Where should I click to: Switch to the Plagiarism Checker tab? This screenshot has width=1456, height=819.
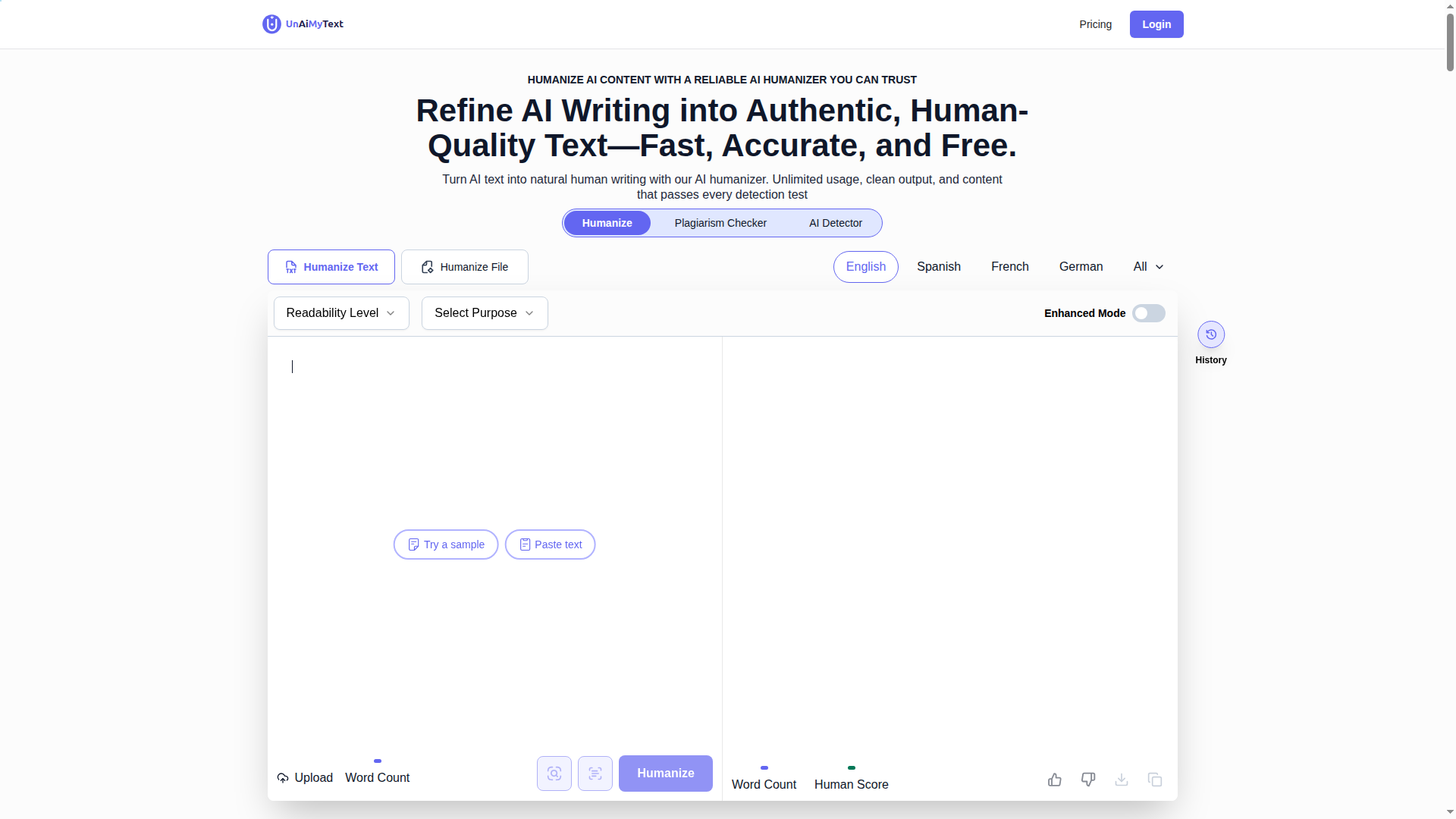(x=720, y=223)
